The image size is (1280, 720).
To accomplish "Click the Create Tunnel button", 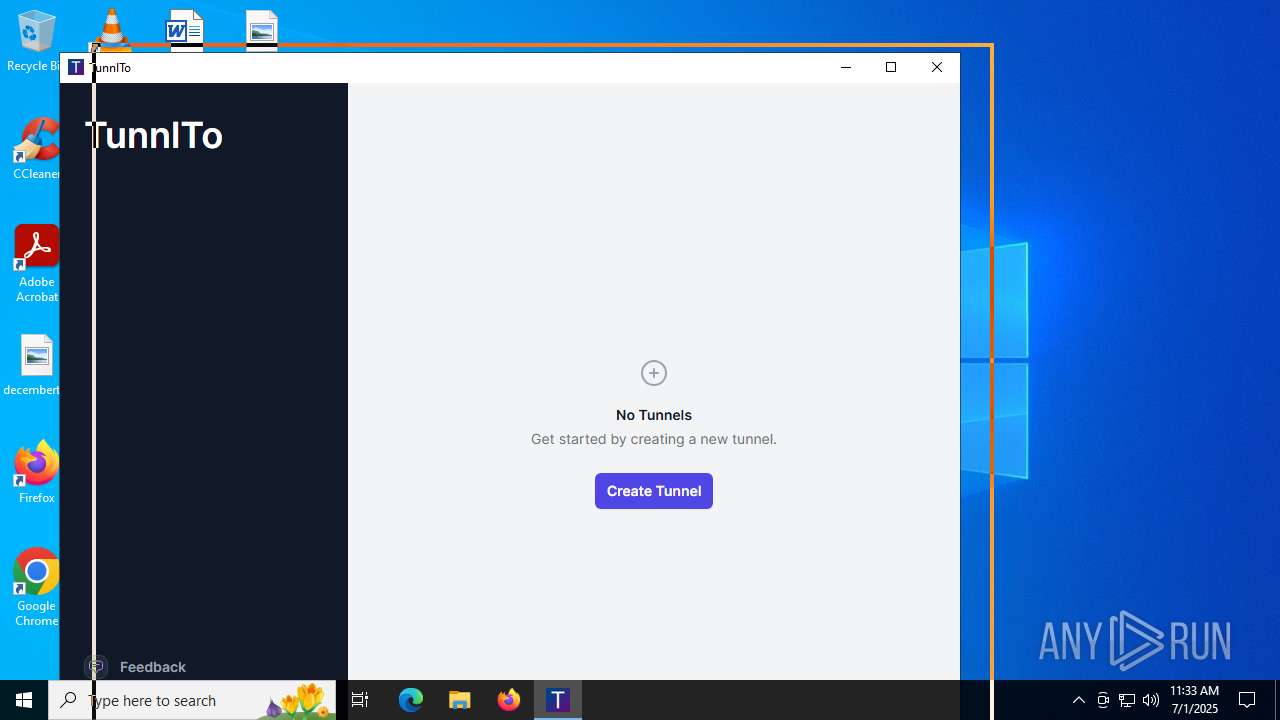I will point(654,491).
